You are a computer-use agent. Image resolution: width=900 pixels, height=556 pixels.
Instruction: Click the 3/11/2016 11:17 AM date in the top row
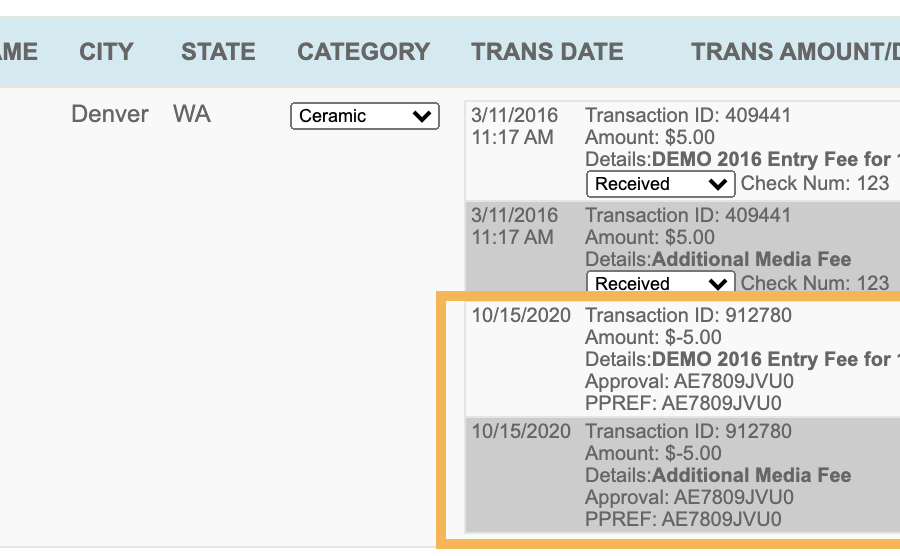(x=514, y=126)
